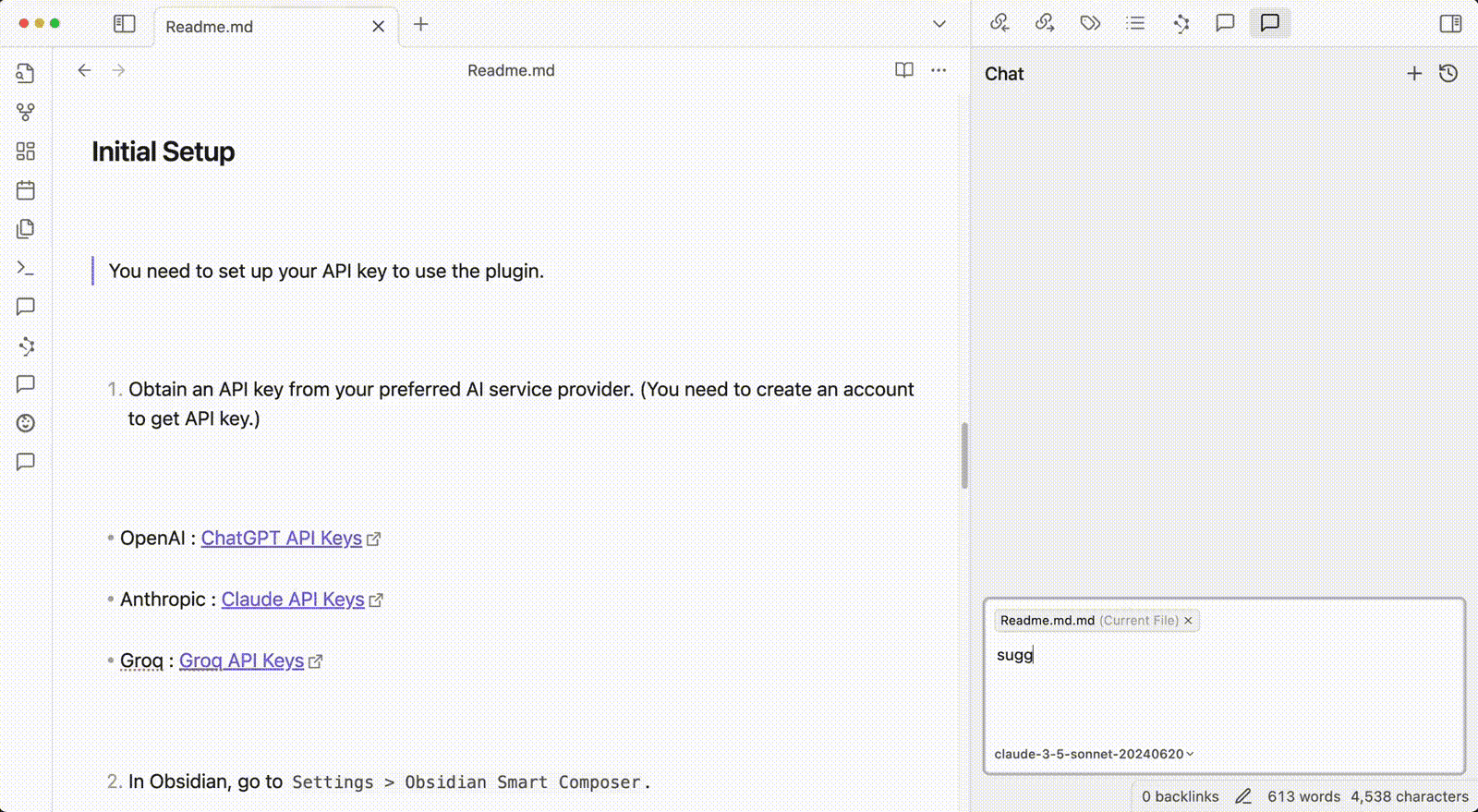Select the Readme.md tab
This screenshot has height=812, width=1478.
pyautogui.click(x=276, y=27)
